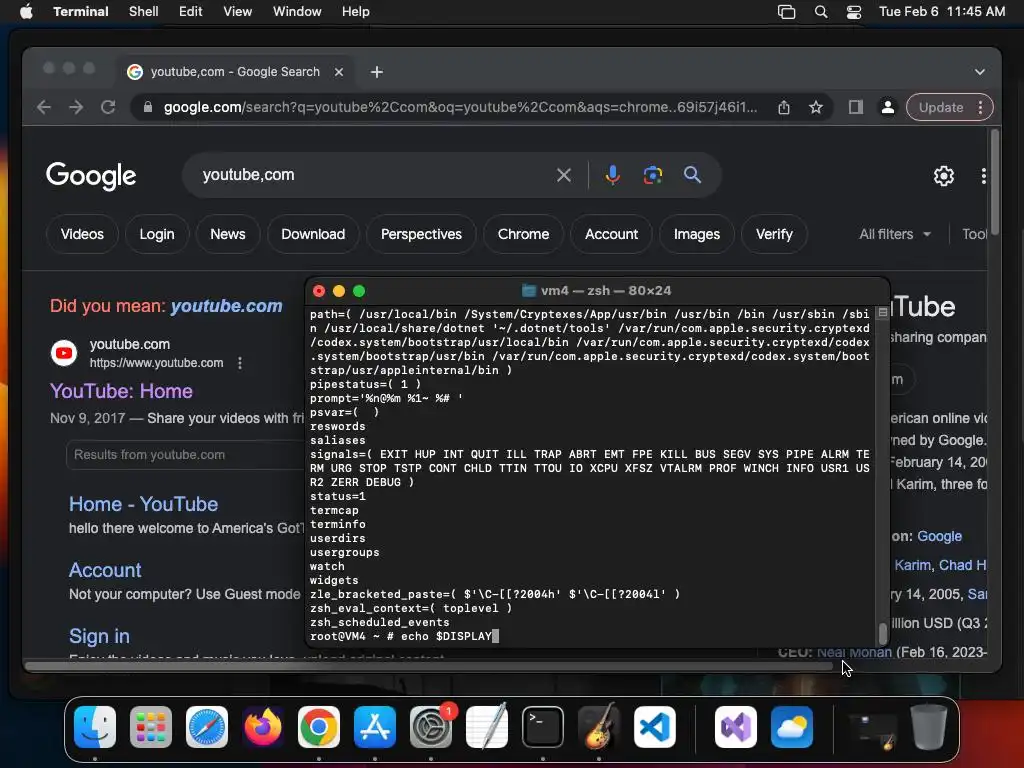Select the Chrome filter chip
The image size is (1024, 768).
coord(523,234)
